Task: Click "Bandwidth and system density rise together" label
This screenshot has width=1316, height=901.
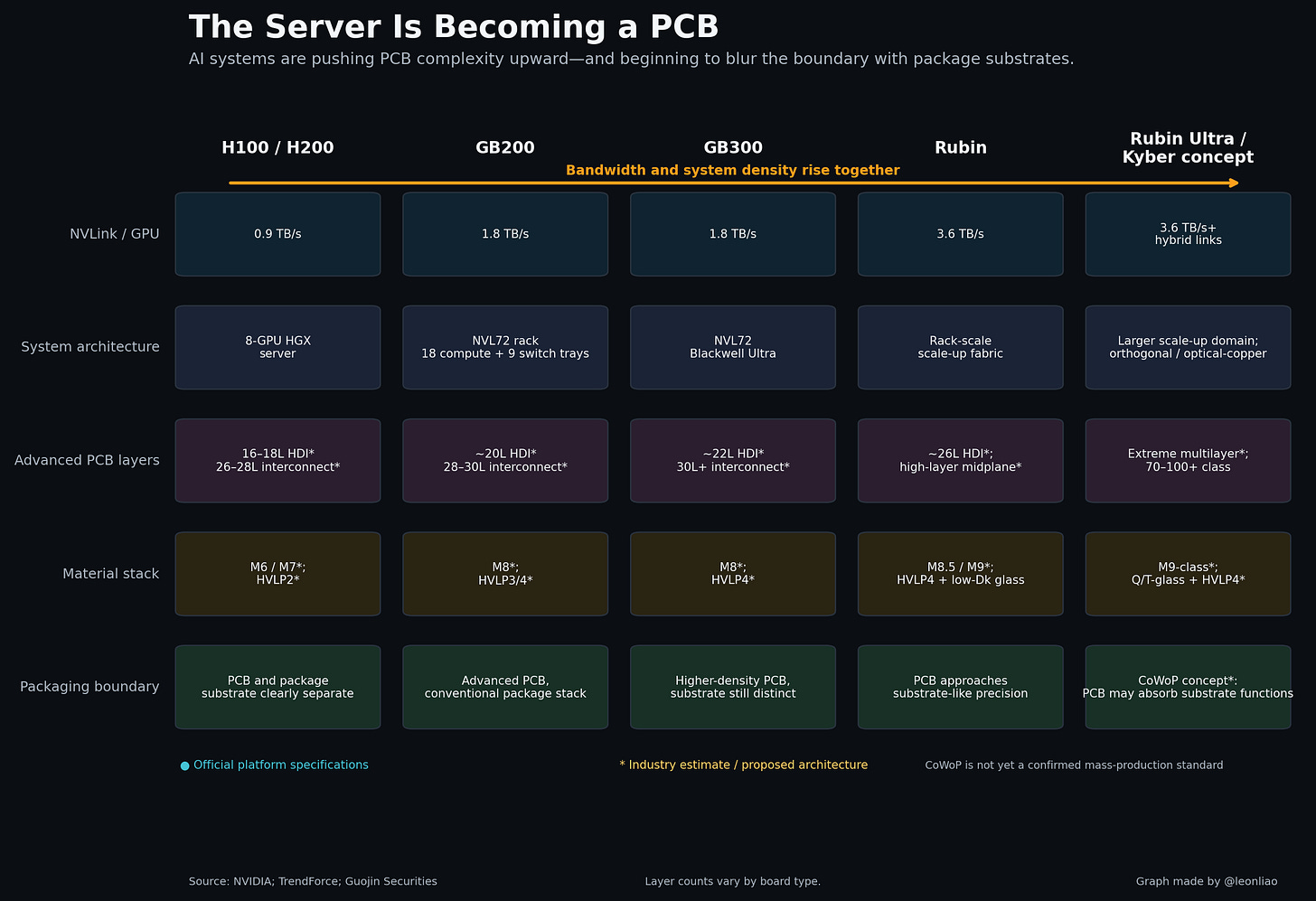Action: pyautogui.click(x=733, y=170)
